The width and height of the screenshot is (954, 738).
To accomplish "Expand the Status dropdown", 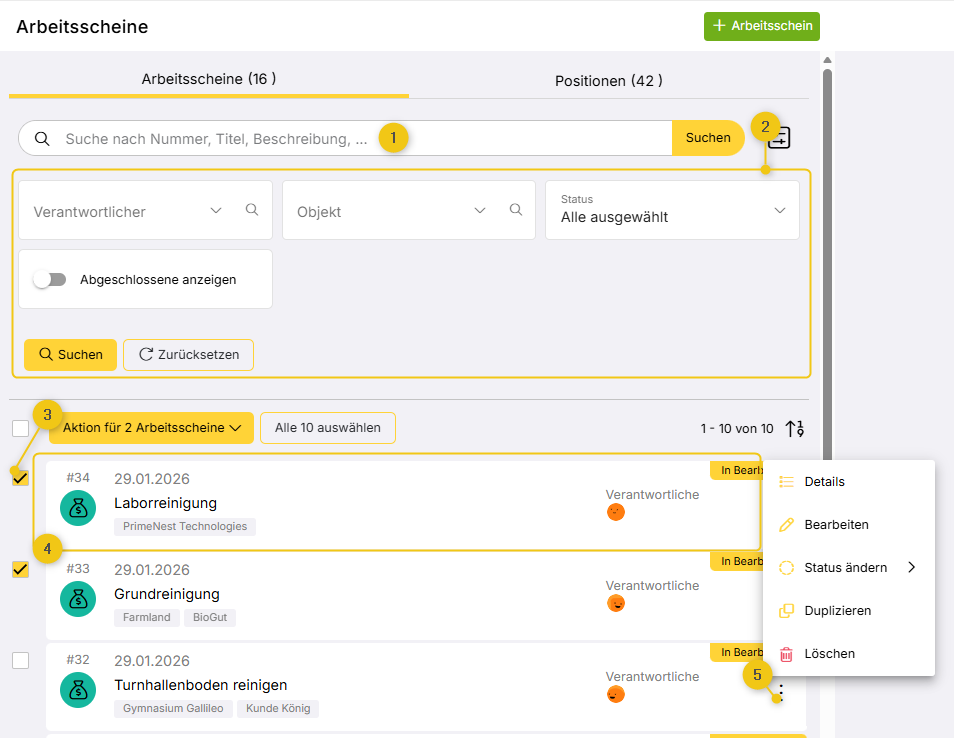I will (780, 210).
